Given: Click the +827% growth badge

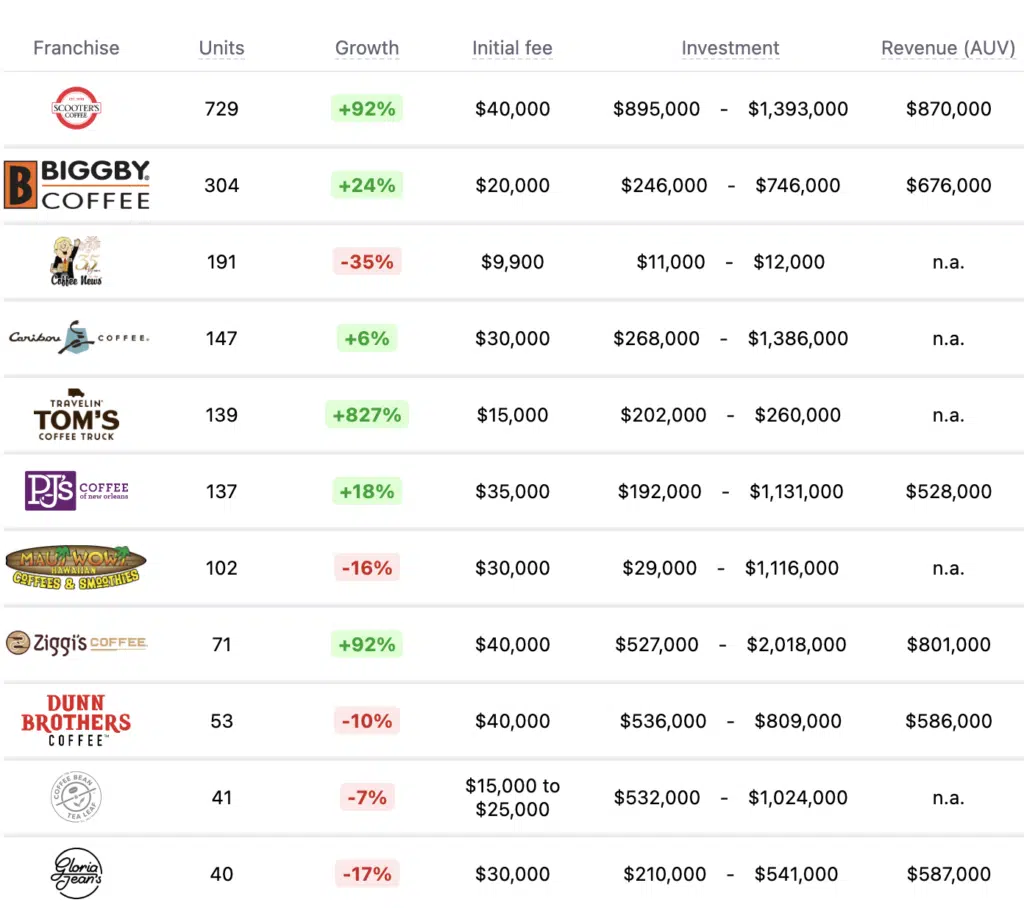Looking at the screenshot, I should 367,415.
